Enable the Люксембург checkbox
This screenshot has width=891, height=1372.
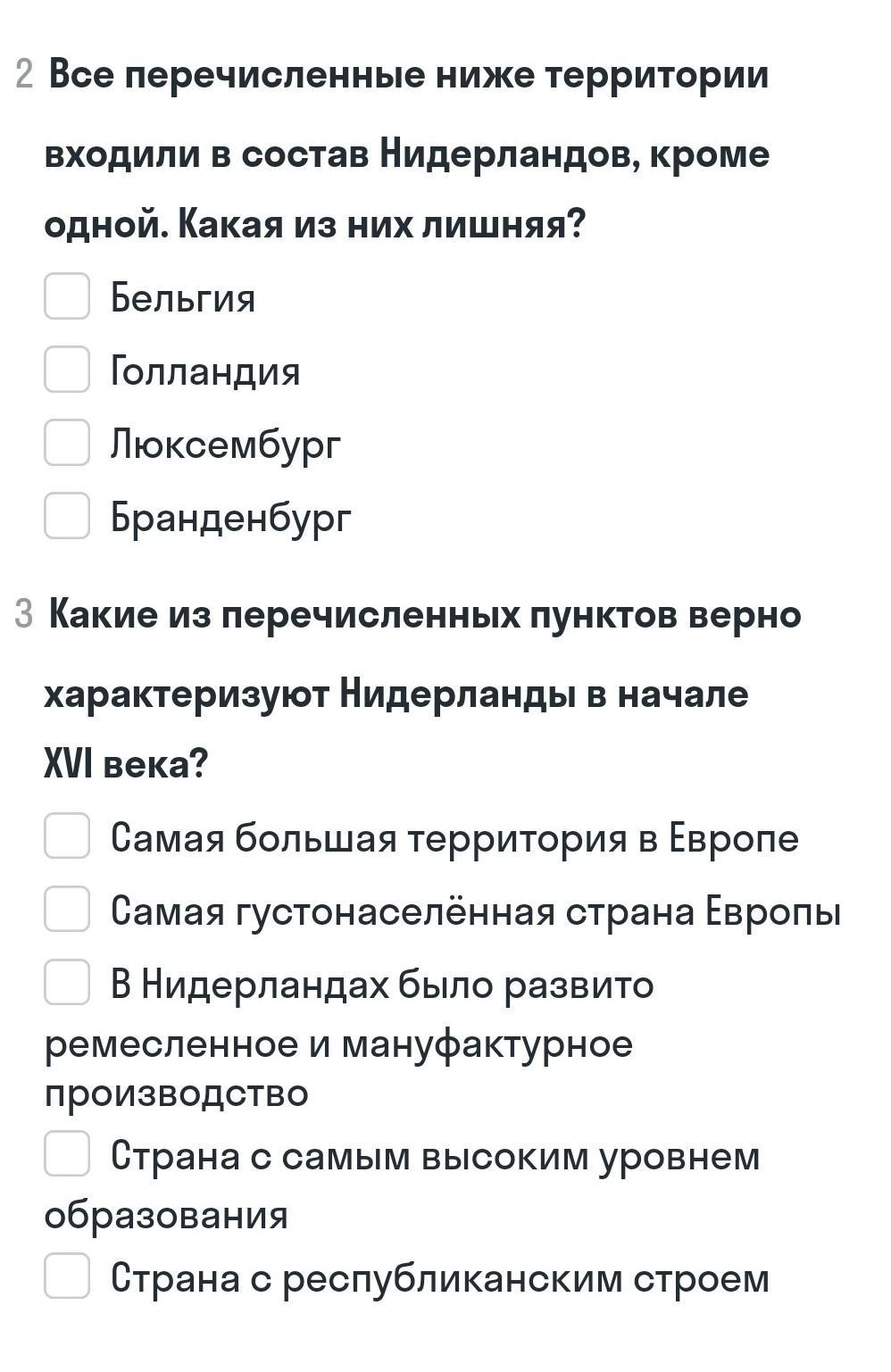67,443
